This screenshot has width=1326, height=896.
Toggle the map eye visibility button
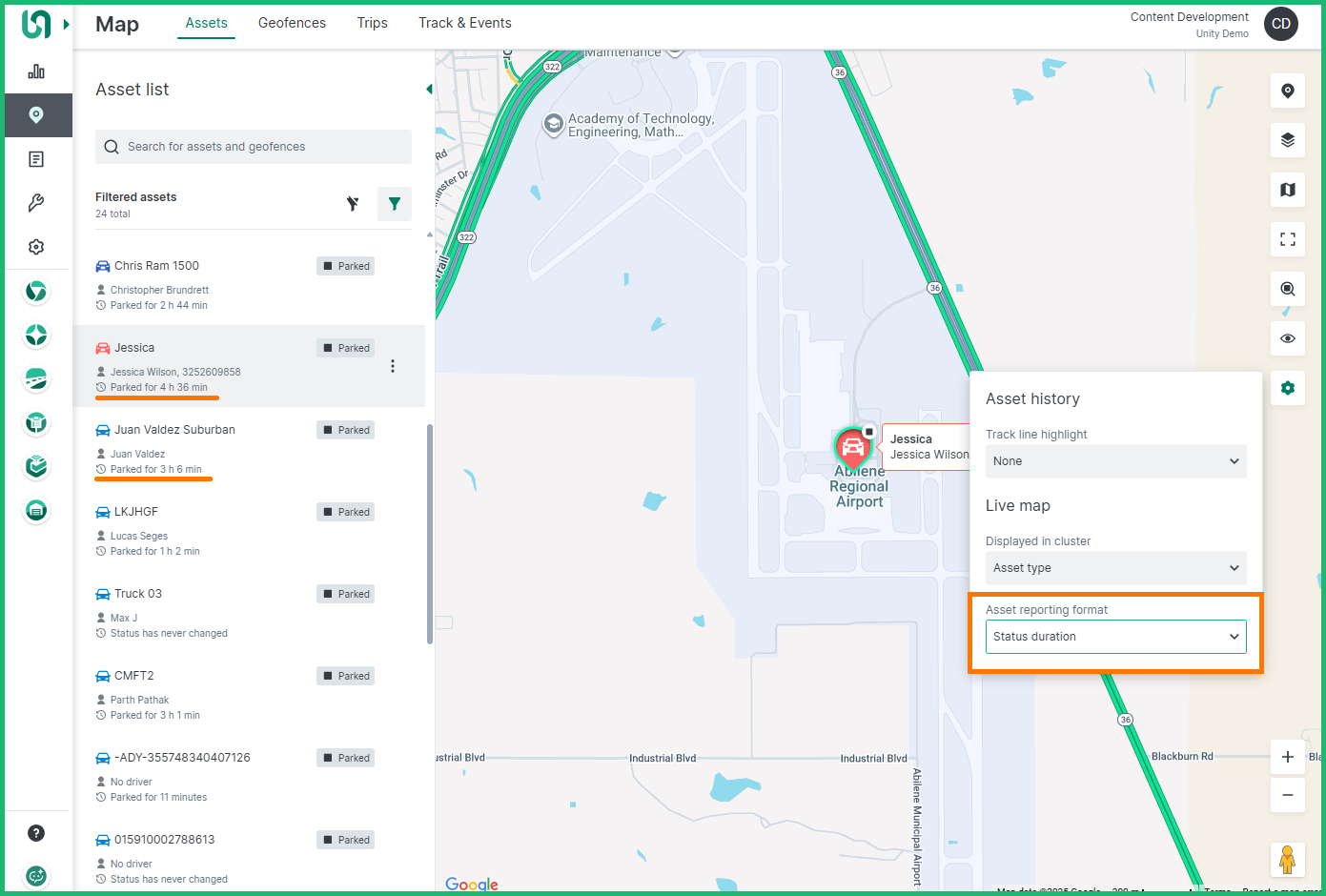[x=1287, y=338]
